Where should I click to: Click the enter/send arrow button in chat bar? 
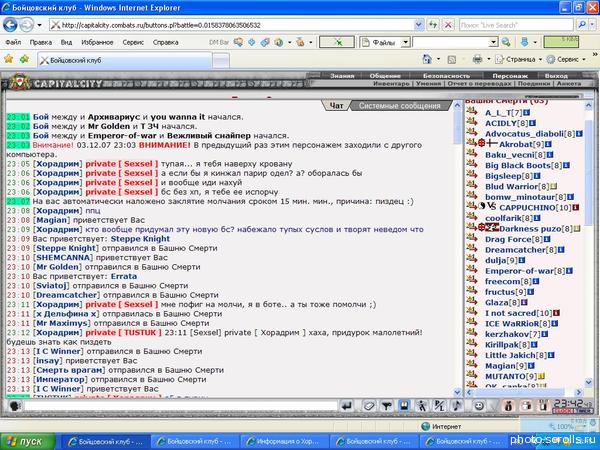(x=347, y=406)
